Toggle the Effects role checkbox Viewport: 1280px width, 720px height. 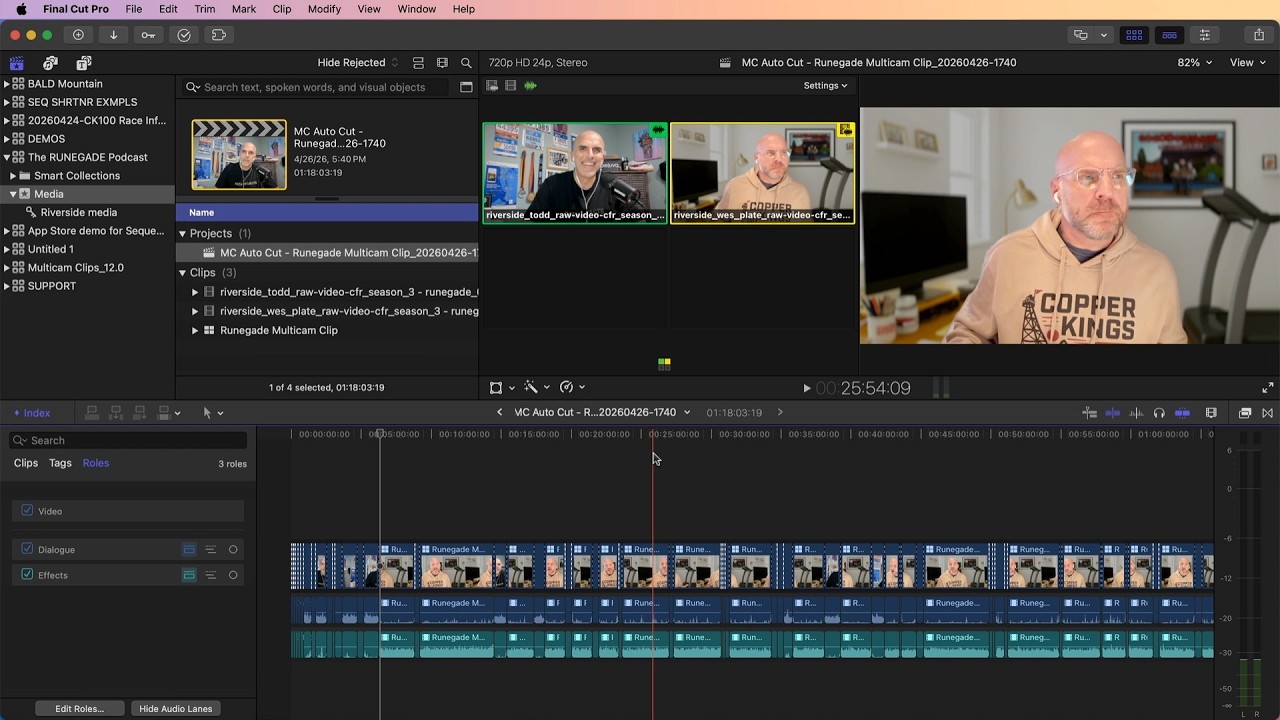[27, 575]
